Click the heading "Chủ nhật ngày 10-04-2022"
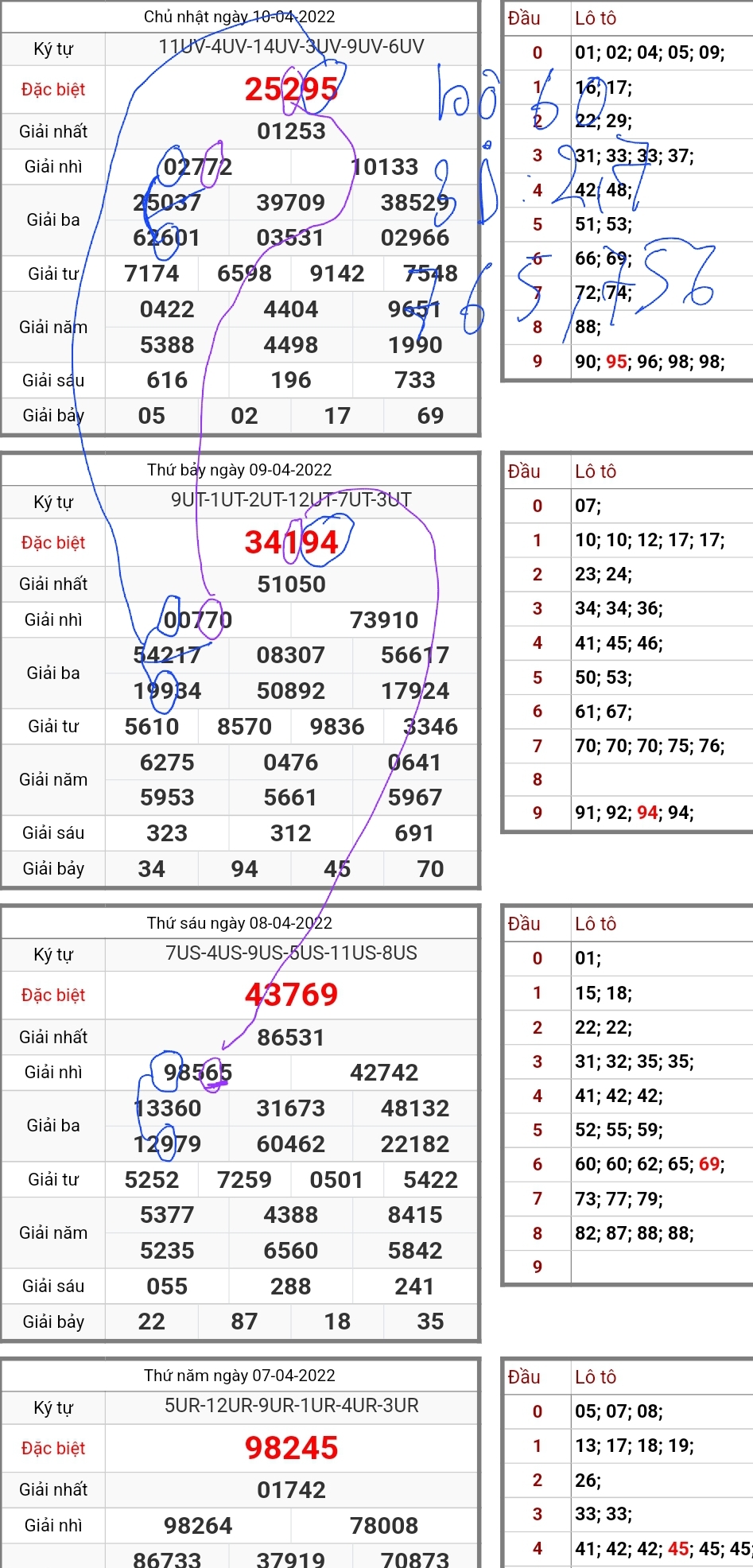The height and width of the screenshot is (1568, 753). [x=239, y=17]
